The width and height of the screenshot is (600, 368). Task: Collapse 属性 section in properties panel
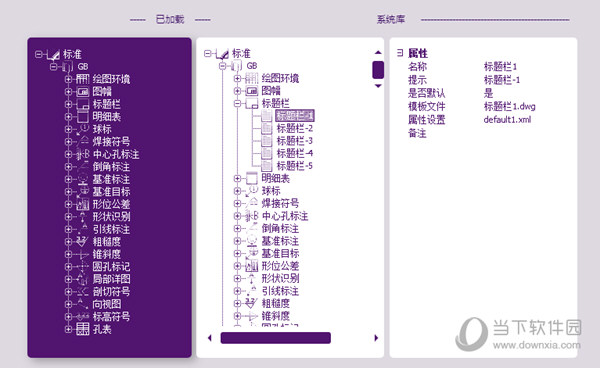[x=400, y=53]
